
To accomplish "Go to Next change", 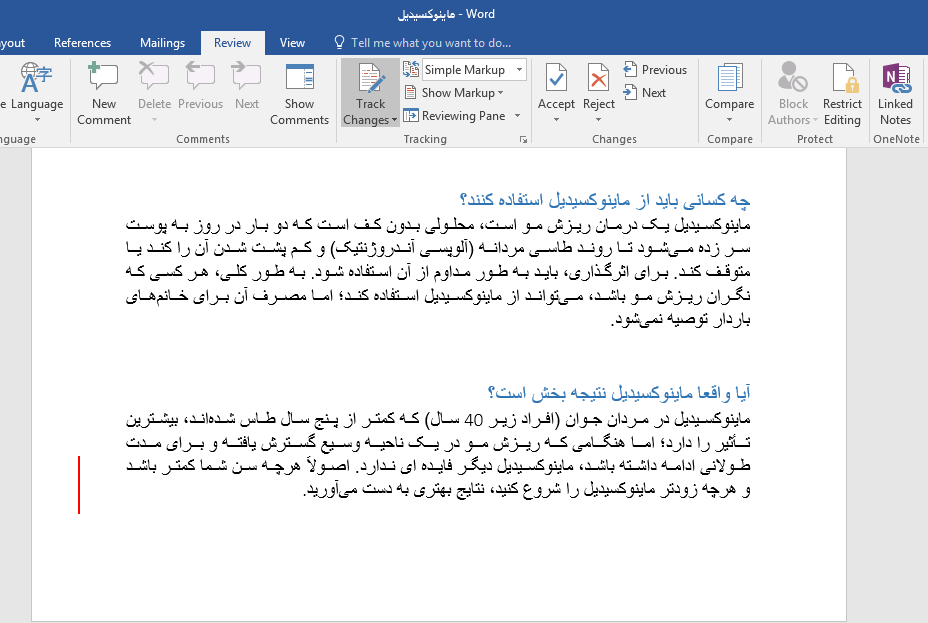I will point(645,93).
